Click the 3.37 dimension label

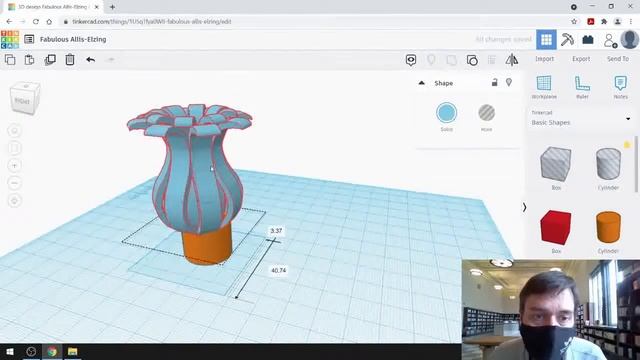point(276,231)
